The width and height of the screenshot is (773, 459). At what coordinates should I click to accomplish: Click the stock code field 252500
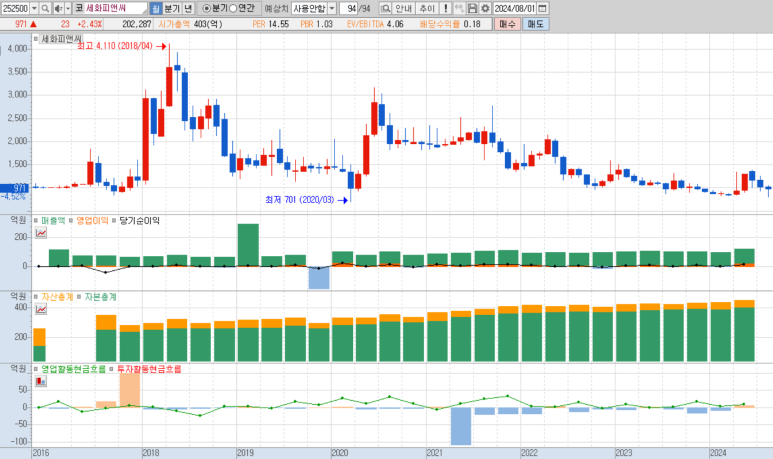15,8
